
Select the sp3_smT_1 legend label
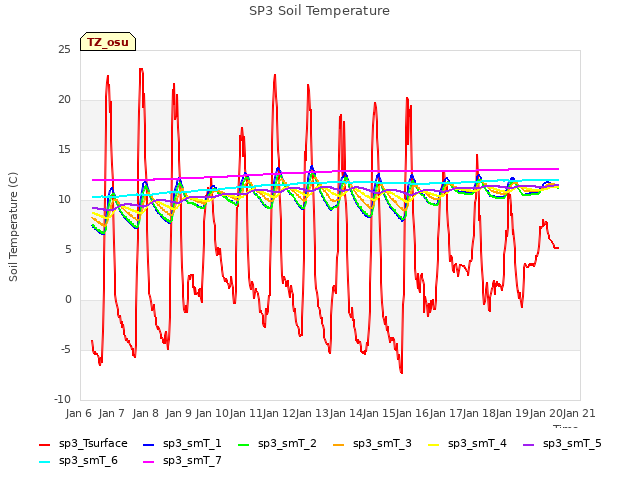coord(192,444)
